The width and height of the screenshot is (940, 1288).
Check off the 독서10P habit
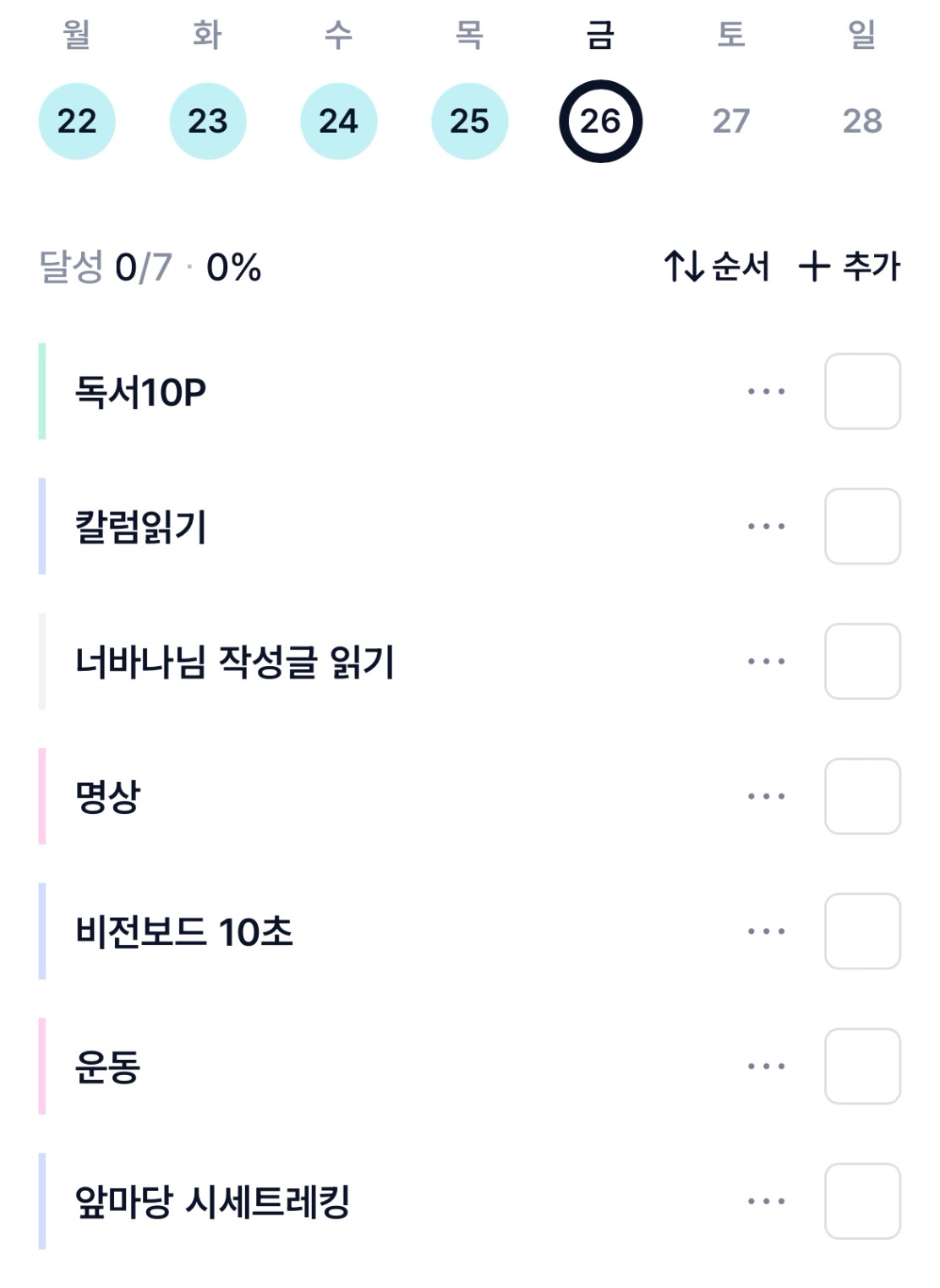[862, 391]
